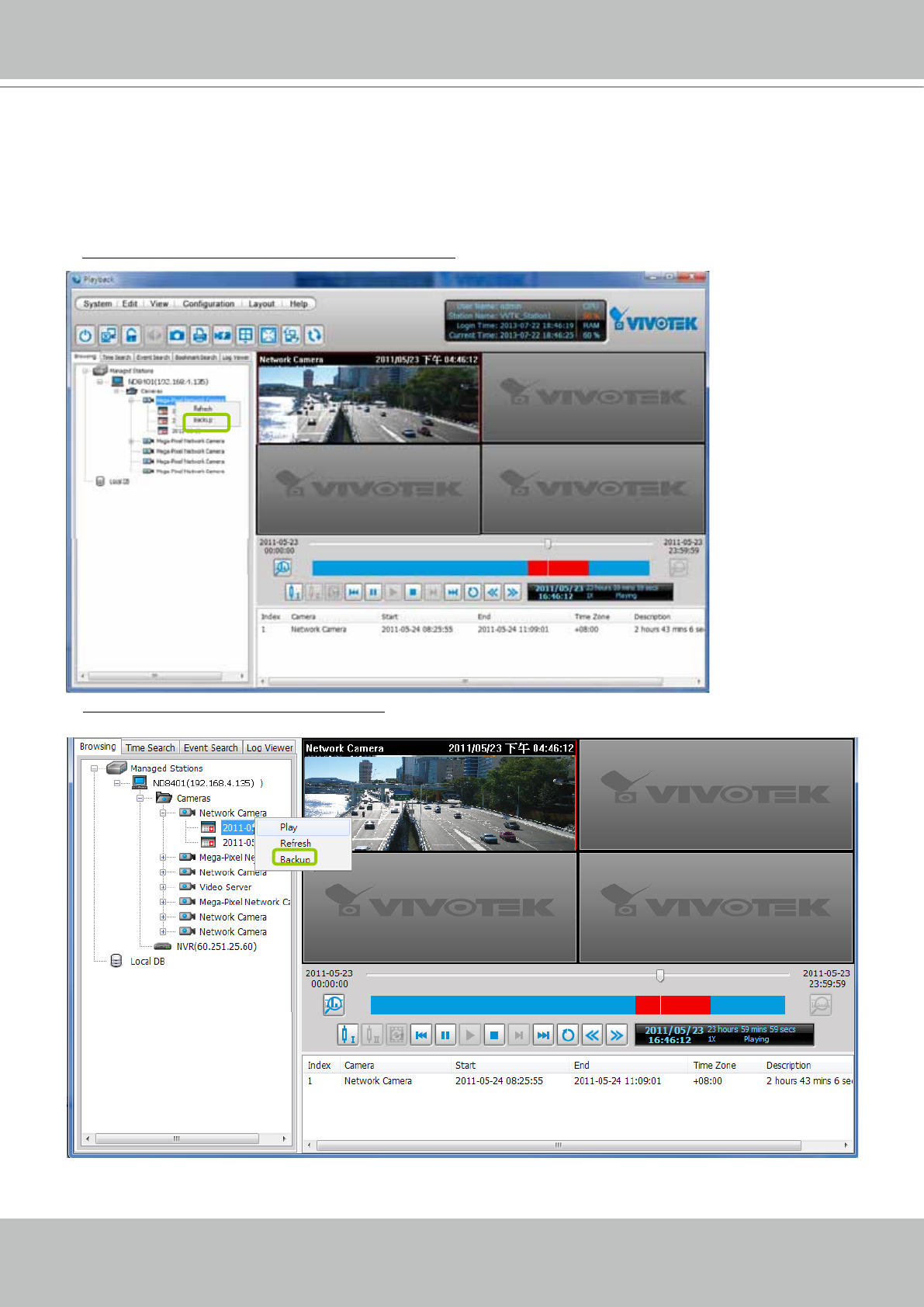Switch to the Time Search tab in the enlarged view
924x1307 pixels.
pos(151,747)
